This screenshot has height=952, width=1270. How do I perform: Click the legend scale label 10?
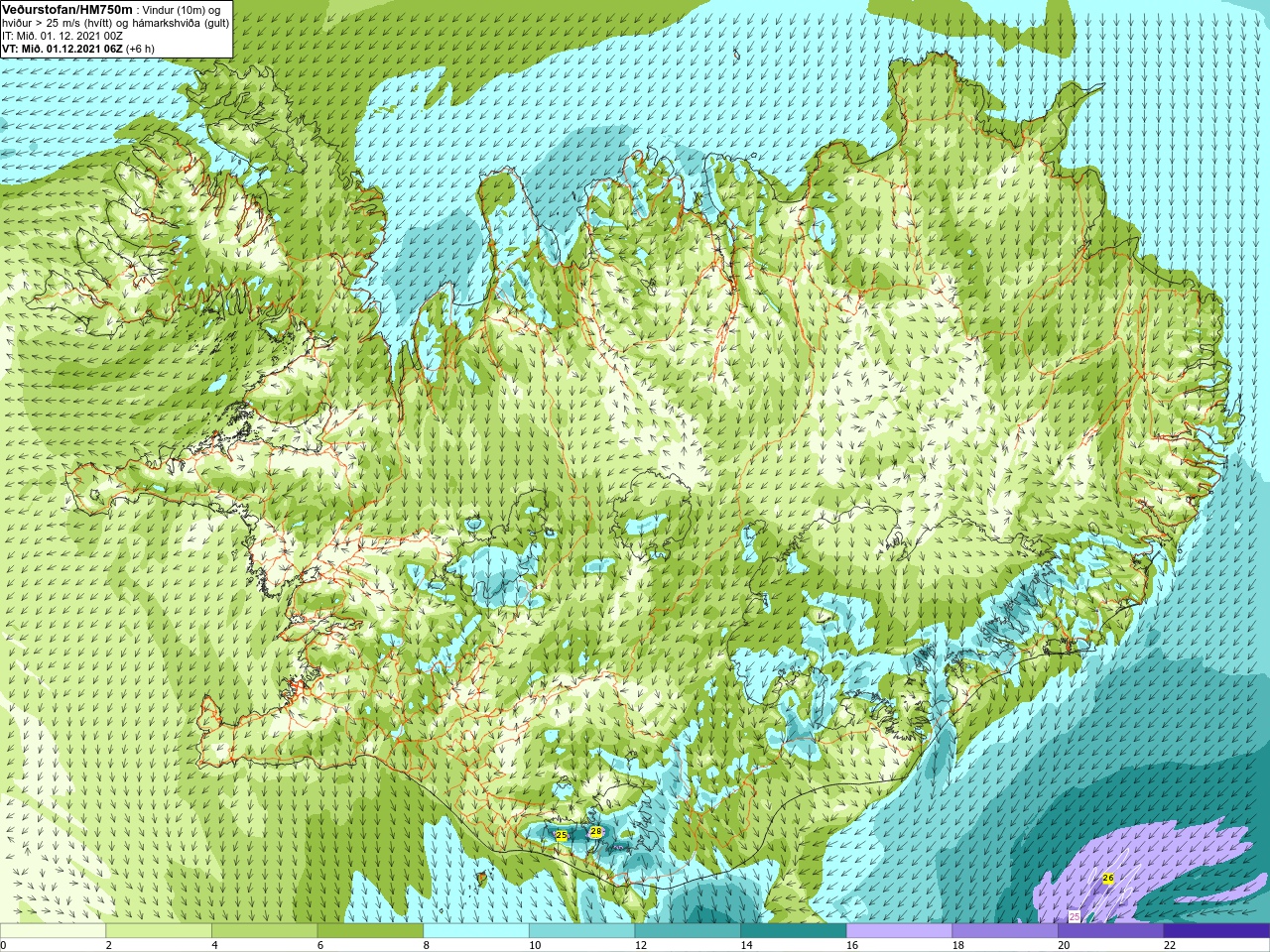point(535,945)
